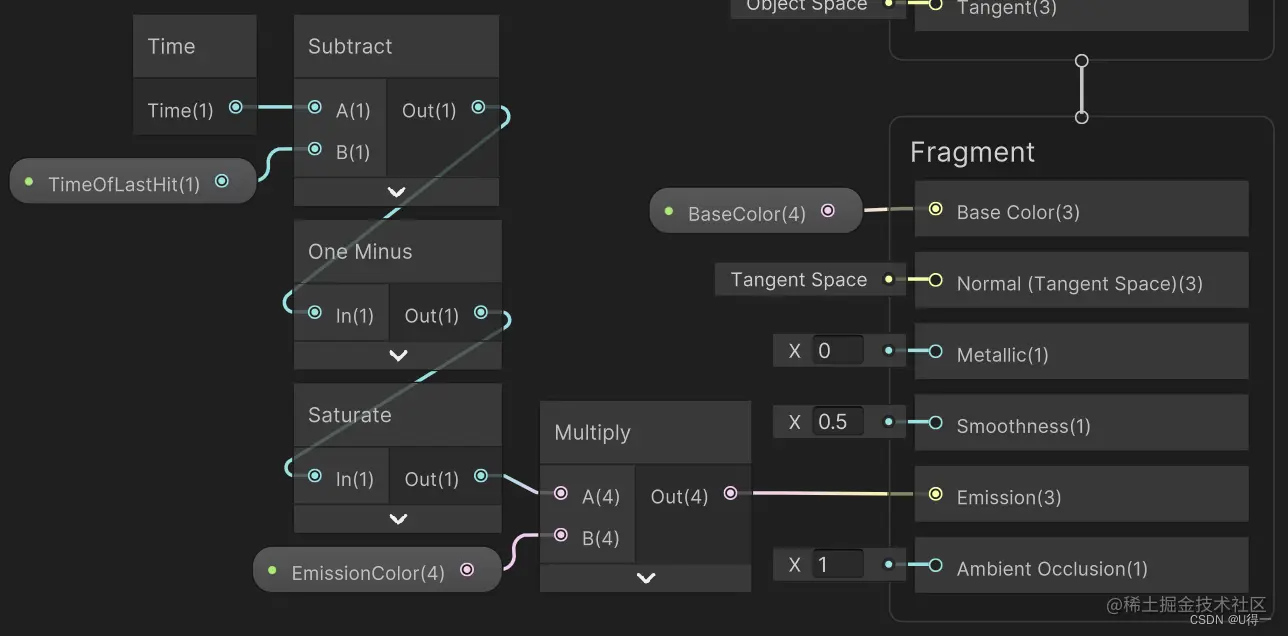Select the Subtract node header
The height and width of the screenshot is (636, 1288).
click(x=397, y=46)
